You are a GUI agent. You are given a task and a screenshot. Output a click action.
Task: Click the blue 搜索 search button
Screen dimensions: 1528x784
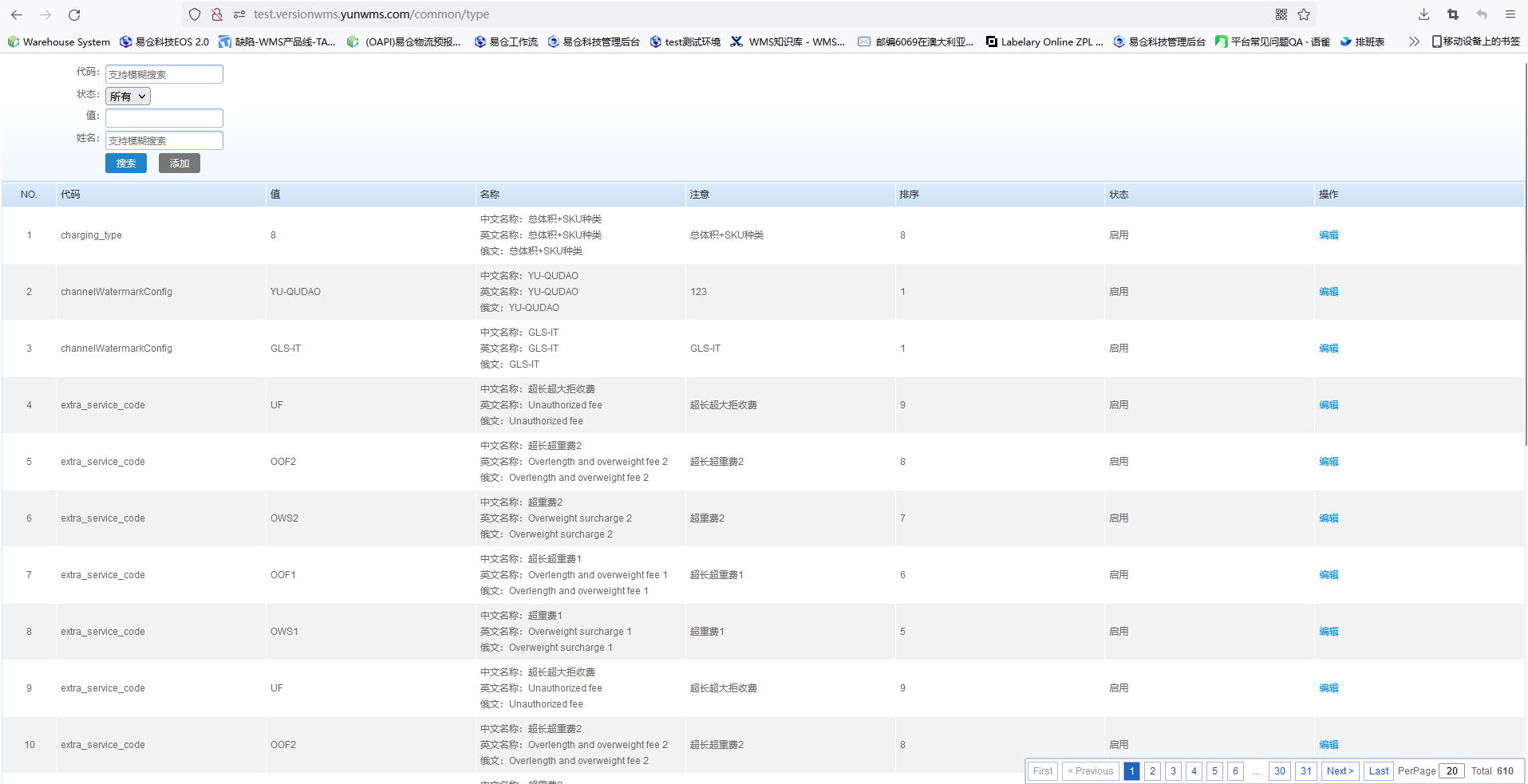click(x=126, y=163)
